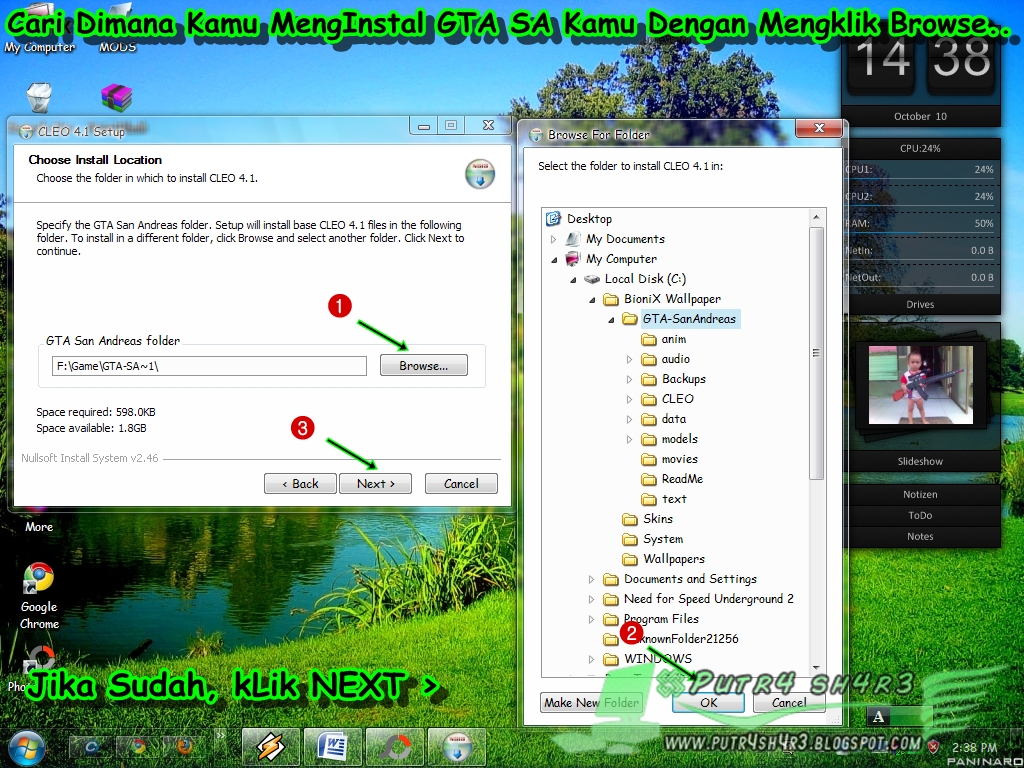The width and height of the screenshot is (1024, 768).
Task: Click < Back in CLEO Setup
Action: pyautogui.click(x=300, y=483)
